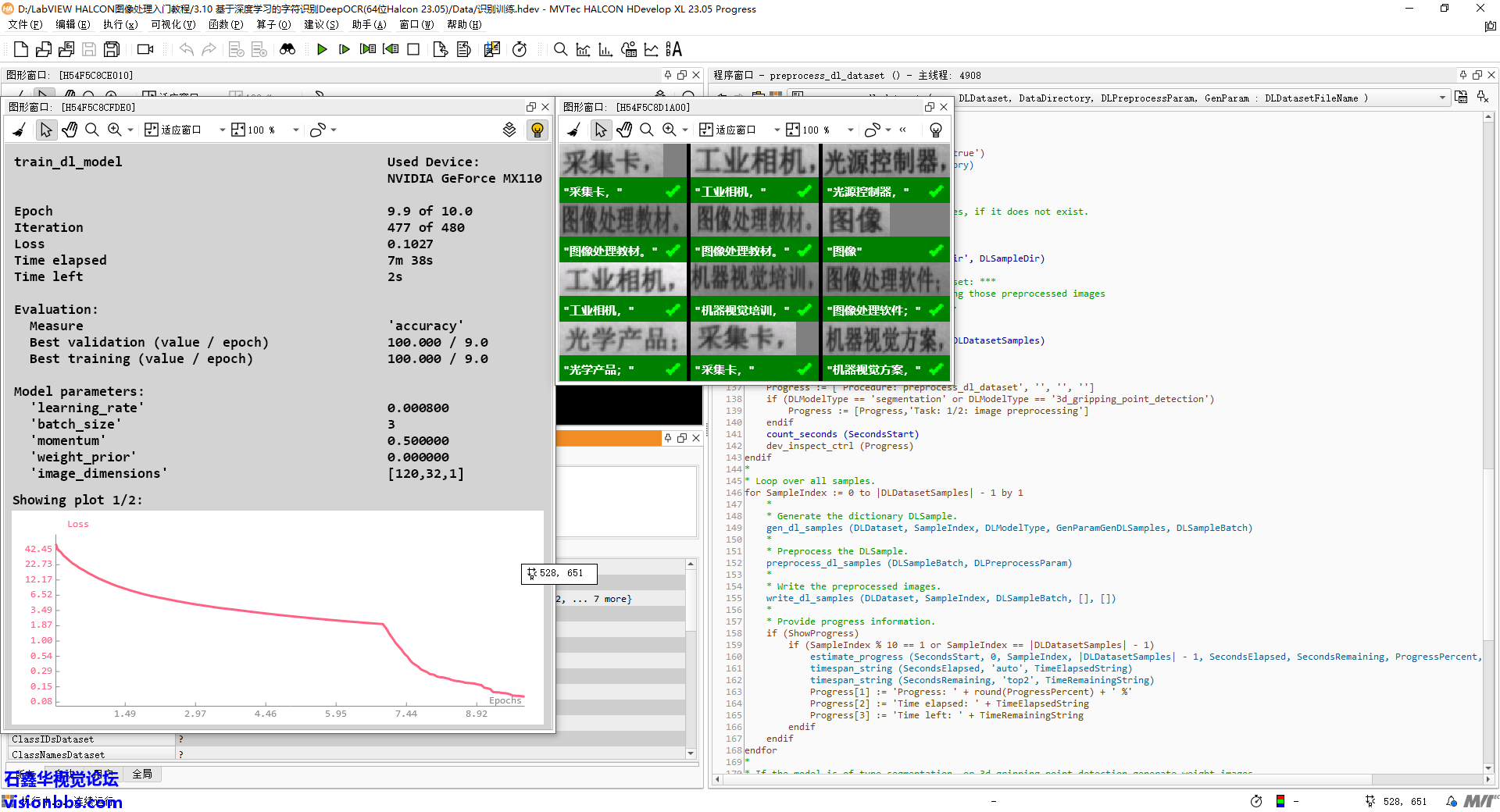
Task: Click the stop program square icon
Action: pos(413,49)
